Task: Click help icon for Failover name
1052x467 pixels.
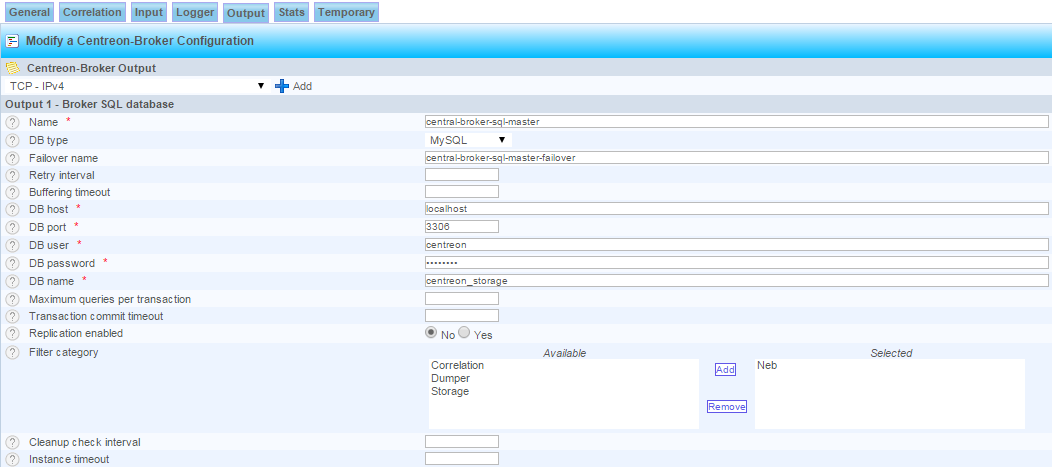Action: pos(12,158)
